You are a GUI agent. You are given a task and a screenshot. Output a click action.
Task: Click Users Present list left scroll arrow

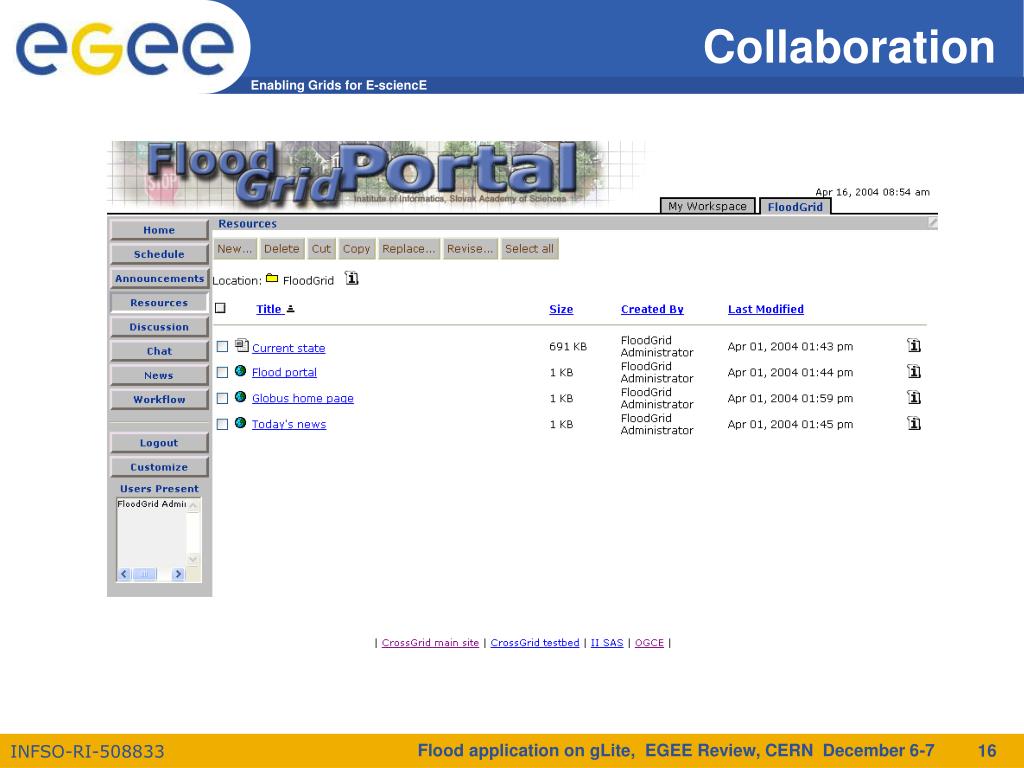coord(124,574)
